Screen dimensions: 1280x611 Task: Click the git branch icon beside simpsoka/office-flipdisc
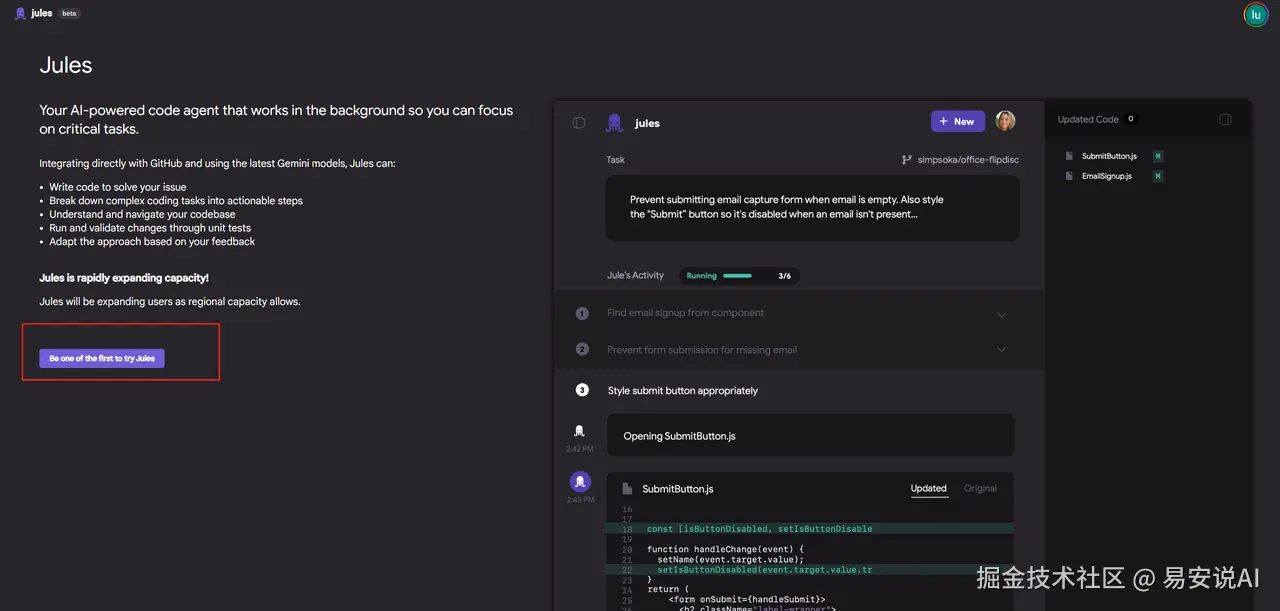(907, 160)
